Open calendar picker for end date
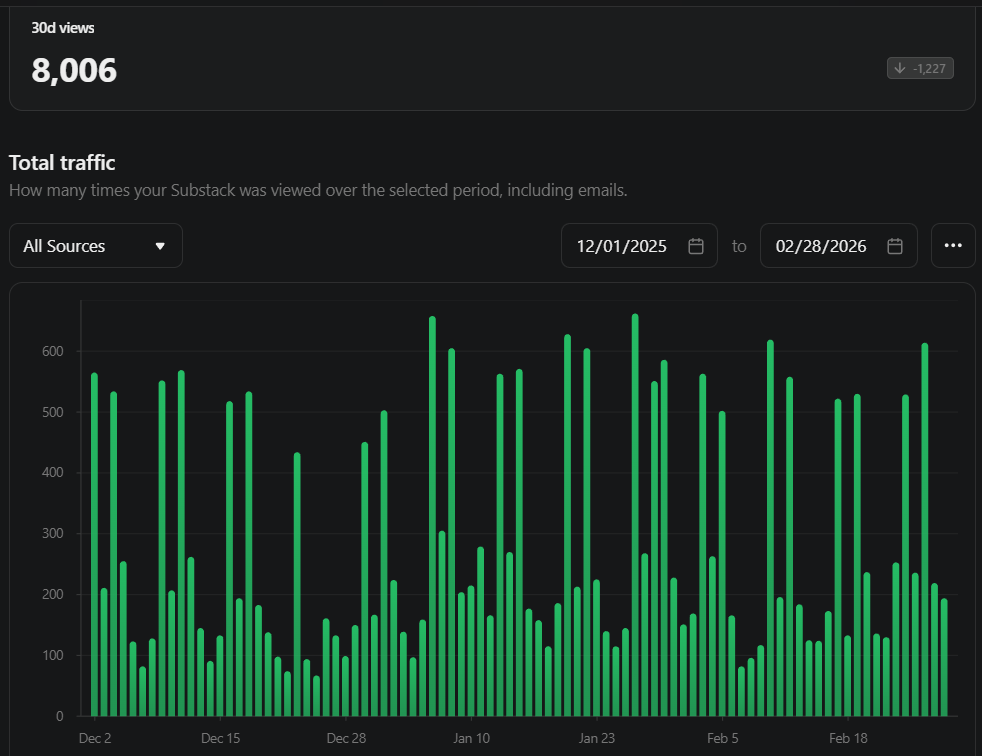The width and height of the screenshot is (982, 756). pyautogui.click(x=895, y=246)
